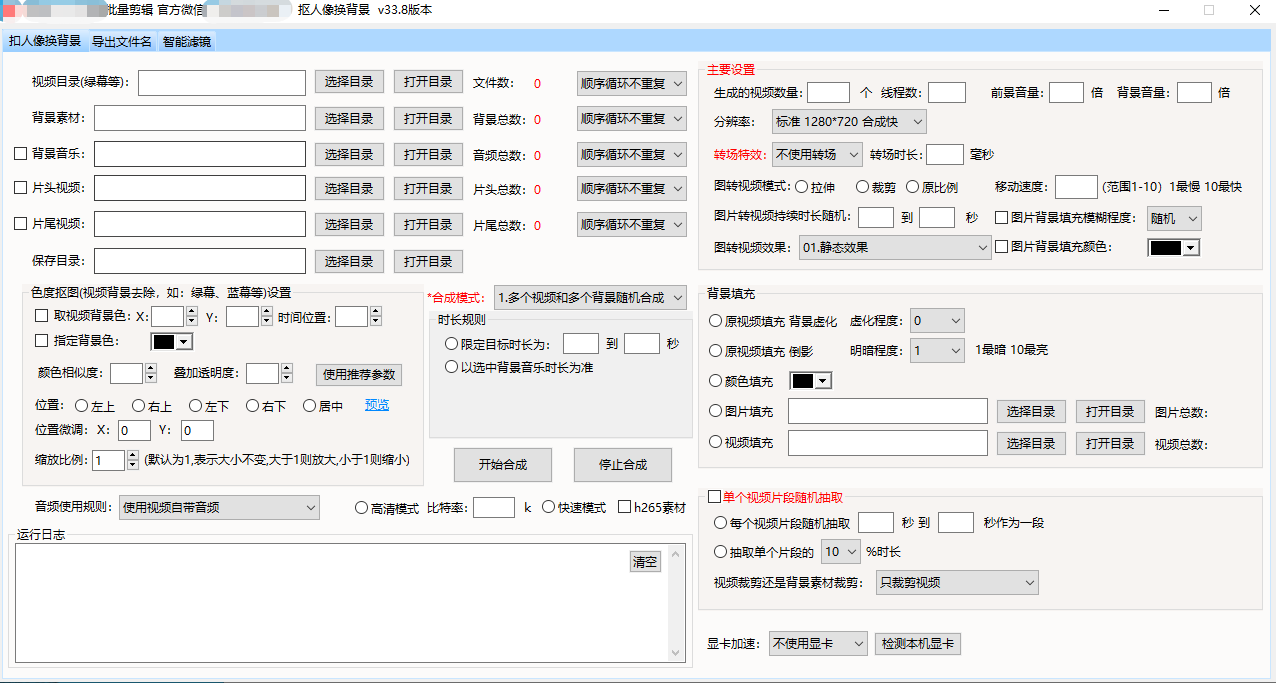Click the 生成的视频数量 input field
This screenshot has height=683, width=1276.
(828, 93)
